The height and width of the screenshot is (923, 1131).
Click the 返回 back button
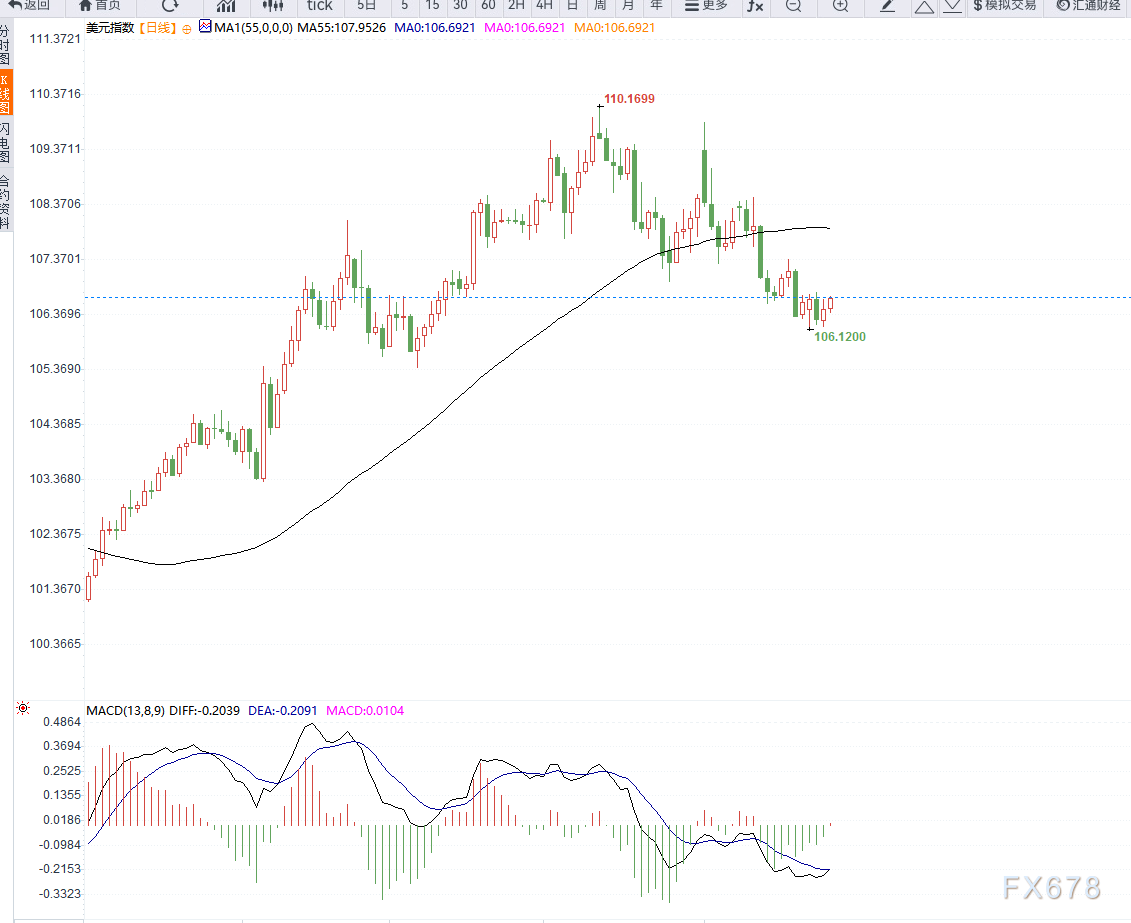pyautogui.click(x=30, y=6)
